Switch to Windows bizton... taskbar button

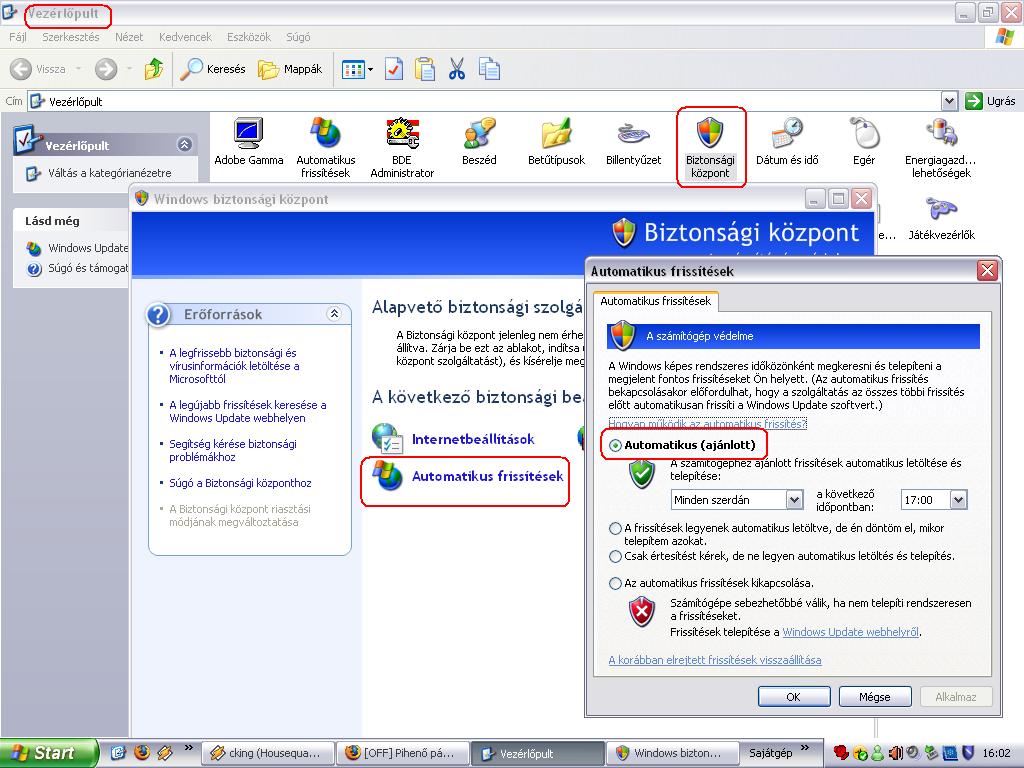[x=672, y=753]
